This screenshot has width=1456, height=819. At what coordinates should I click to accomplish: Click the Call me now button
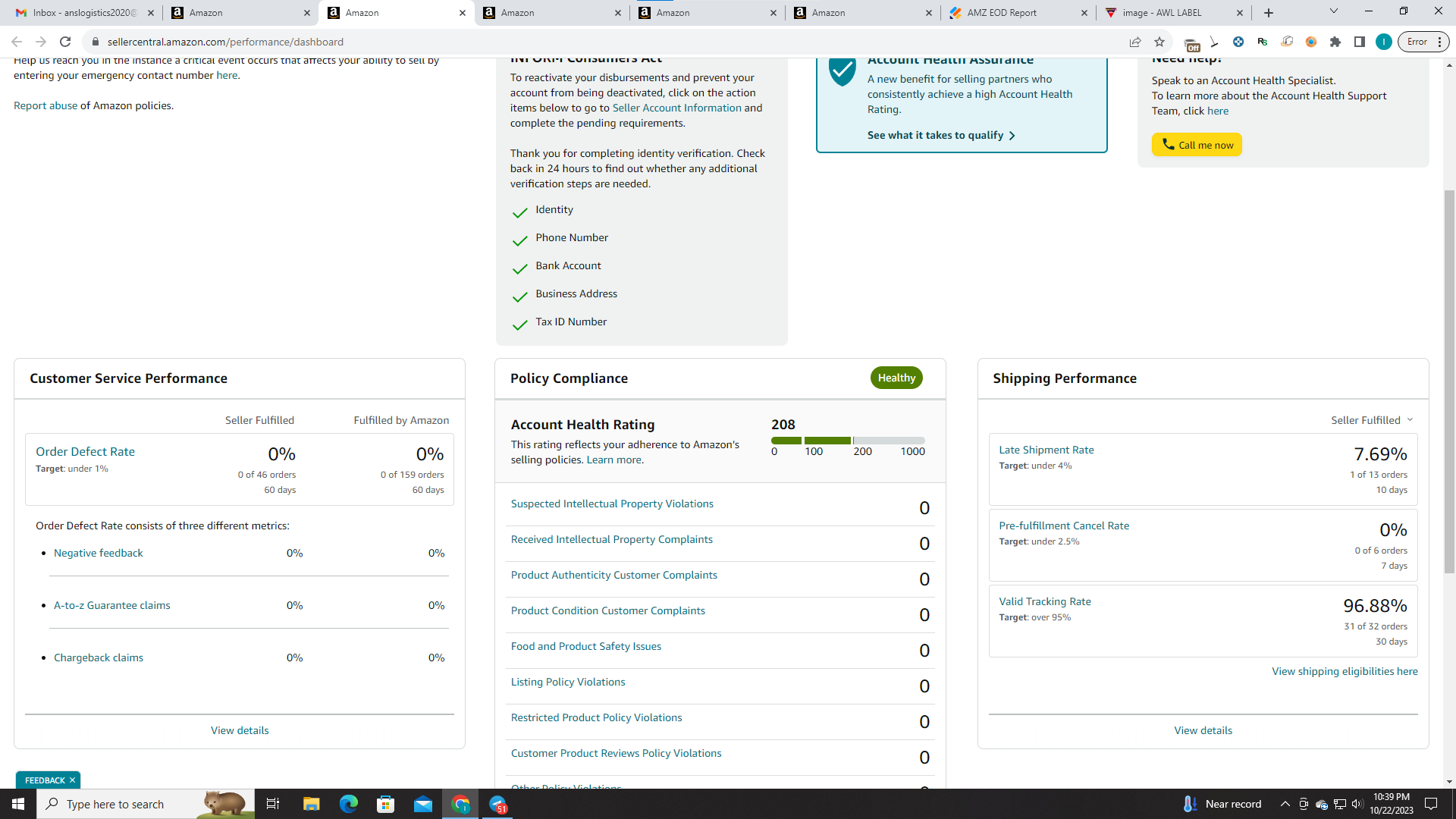(1197, 145)
